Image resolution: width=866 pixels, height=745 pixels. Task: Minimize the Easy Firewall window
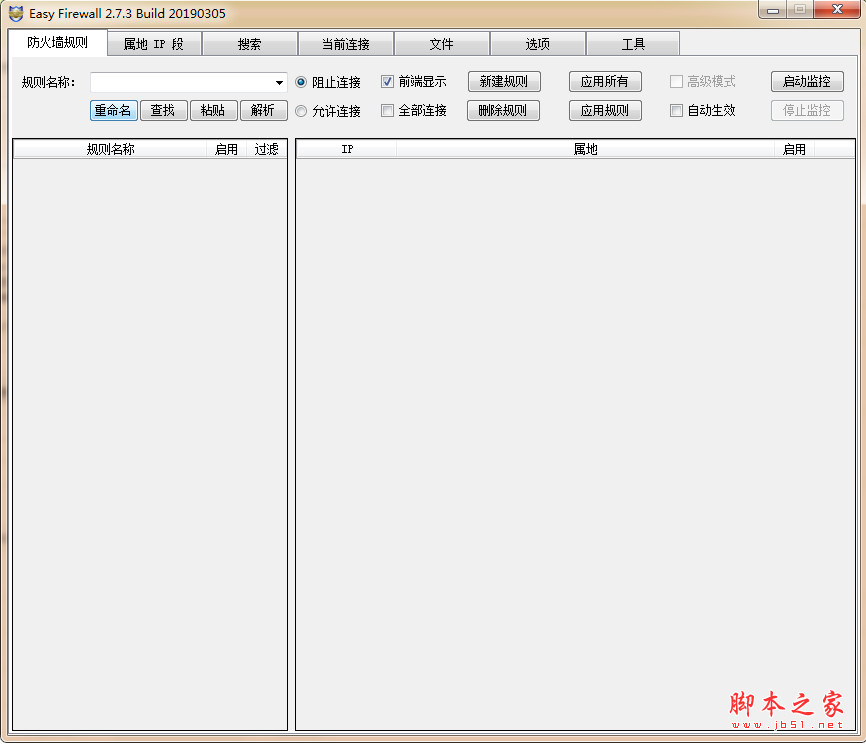(773, 10)
